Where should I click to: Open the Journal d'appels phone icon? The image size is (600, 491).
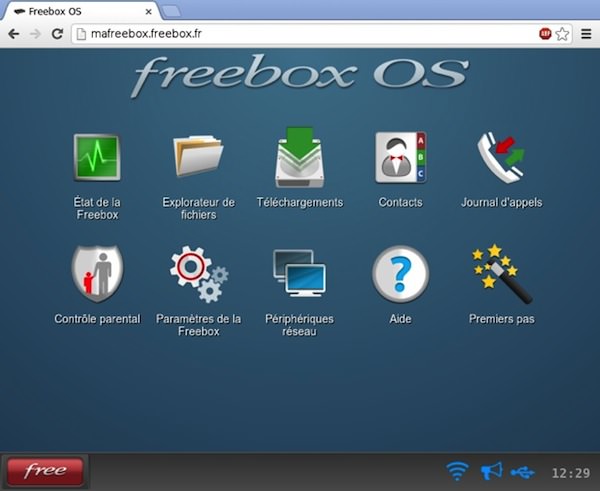501,158
